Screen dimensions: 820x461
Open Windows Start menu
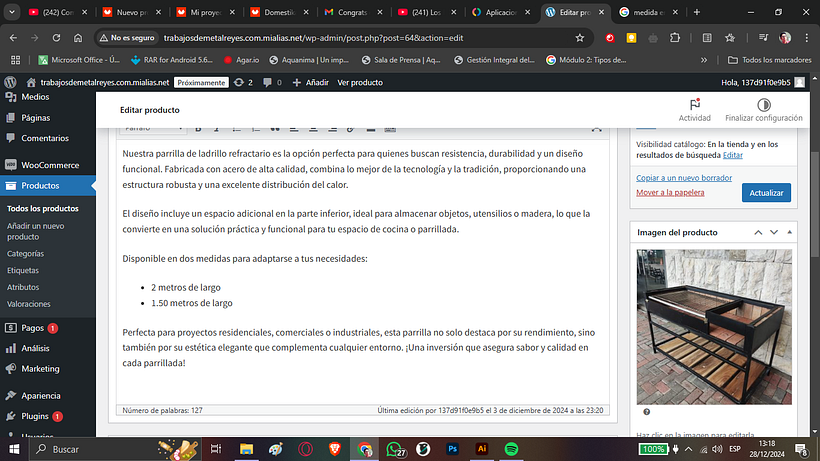14,449
